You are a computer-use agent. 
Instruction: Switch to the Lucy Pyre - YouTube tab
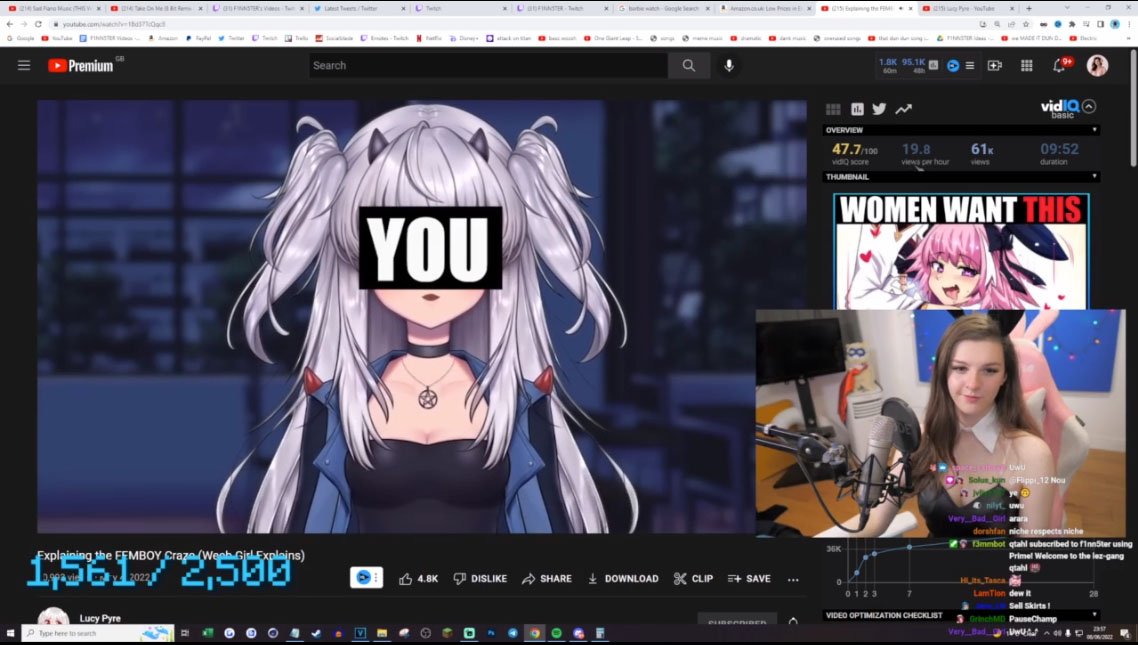[x=967, y=9]
